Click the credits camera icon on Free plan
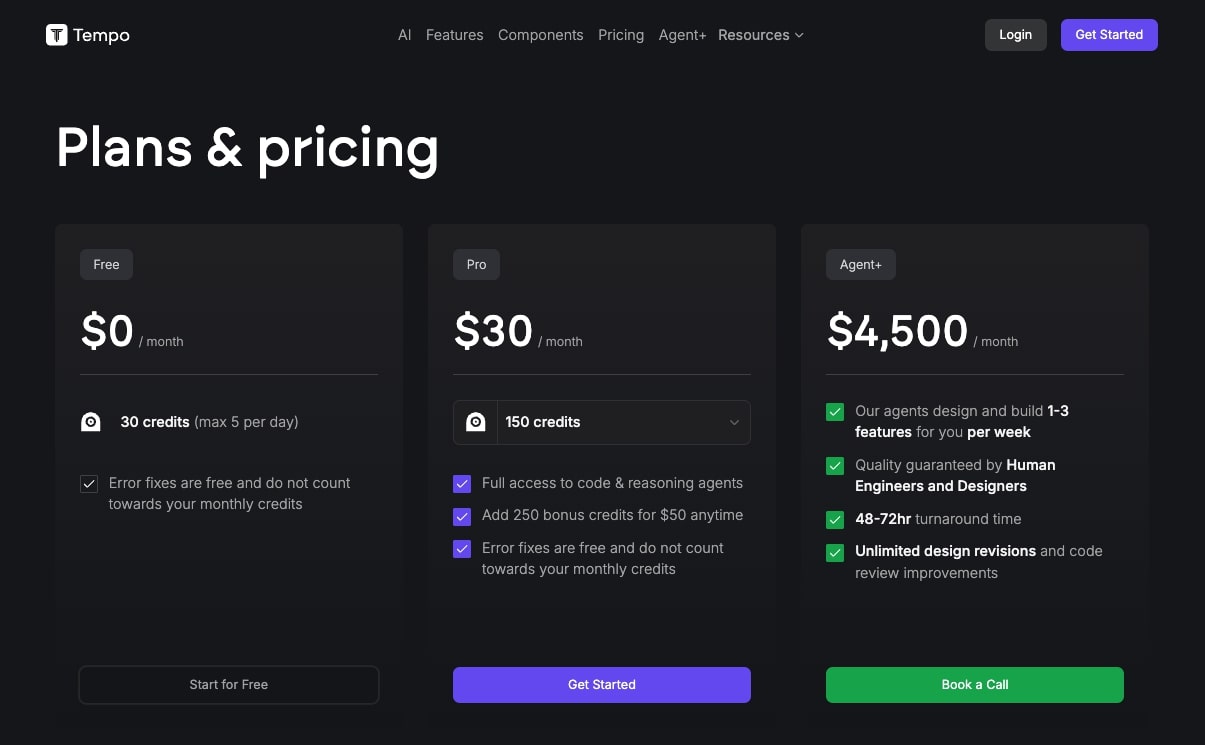This screenshot has height=745, width=1205. coord(91,422)
